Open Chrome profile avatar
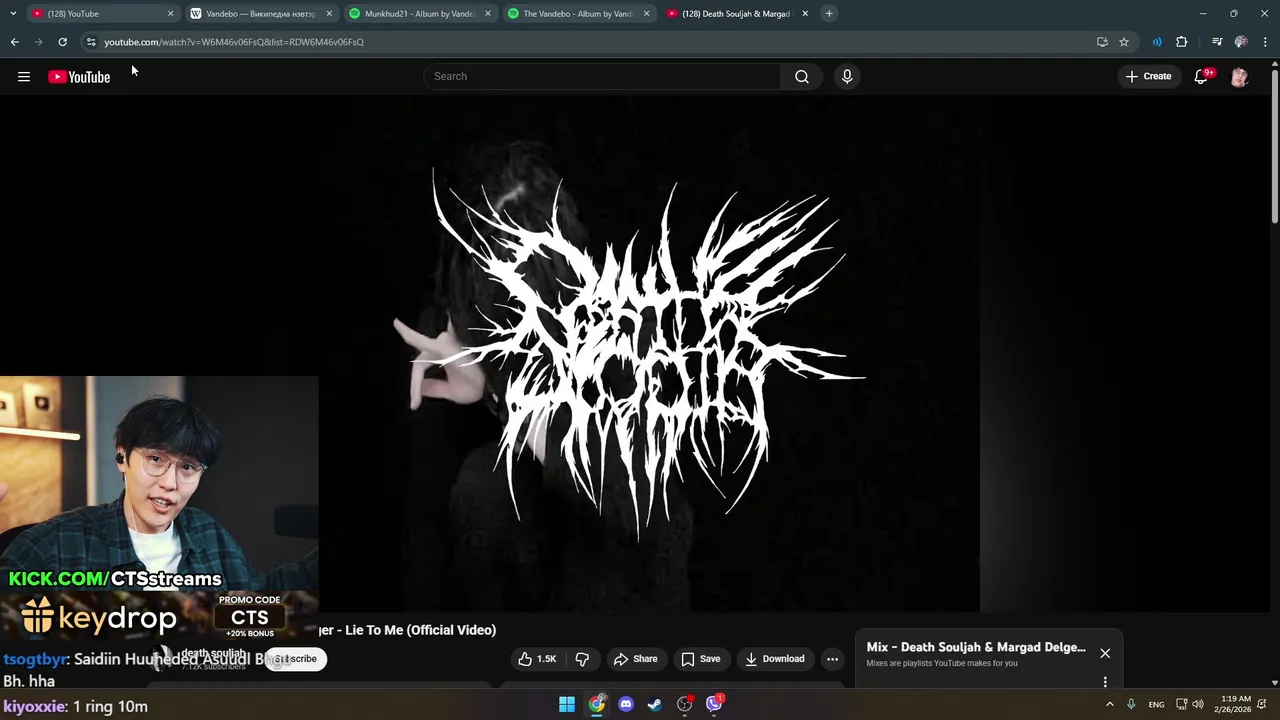The width and height of the screenshot is (1280, 720). [x=1241, y=42]
